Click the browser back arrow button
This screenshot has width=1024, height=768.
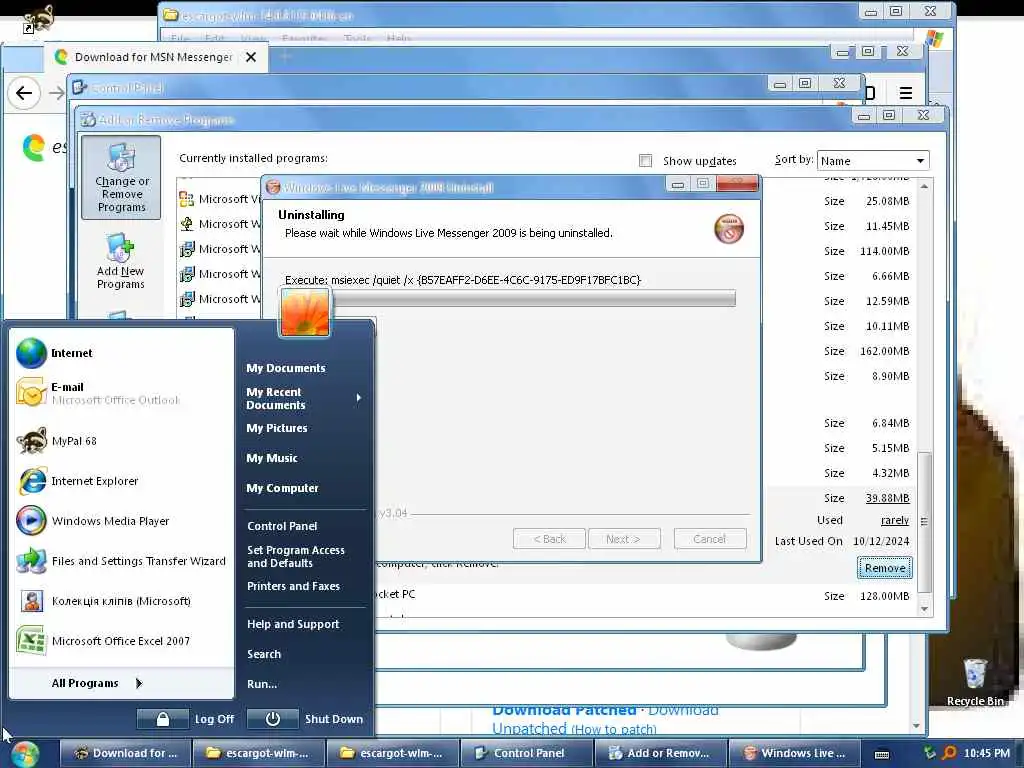coord(24,93)
